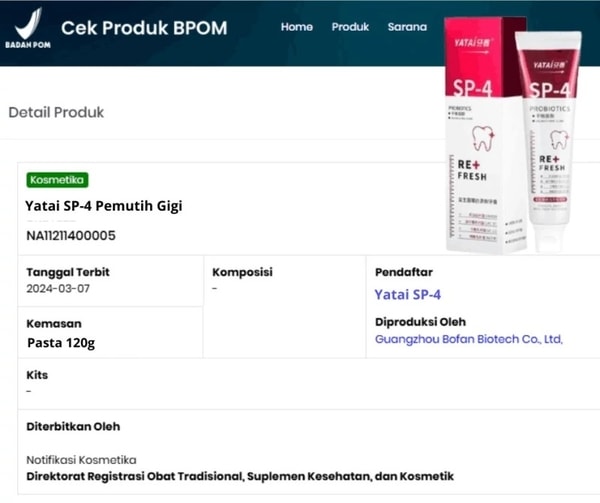Click the Cek Produk BPOM site title
This screenshot has width=600, height=503.
(x=144, y=28)
